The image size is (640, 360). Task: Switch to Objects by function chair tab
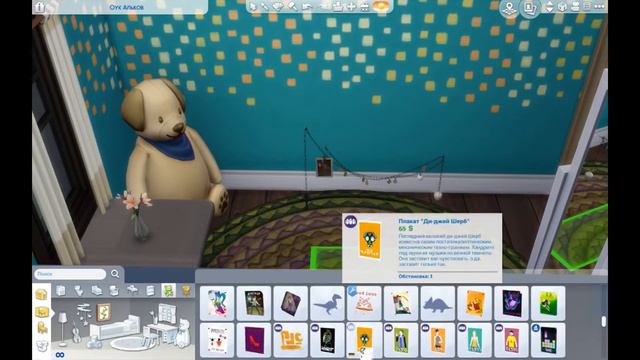(42, 328)
